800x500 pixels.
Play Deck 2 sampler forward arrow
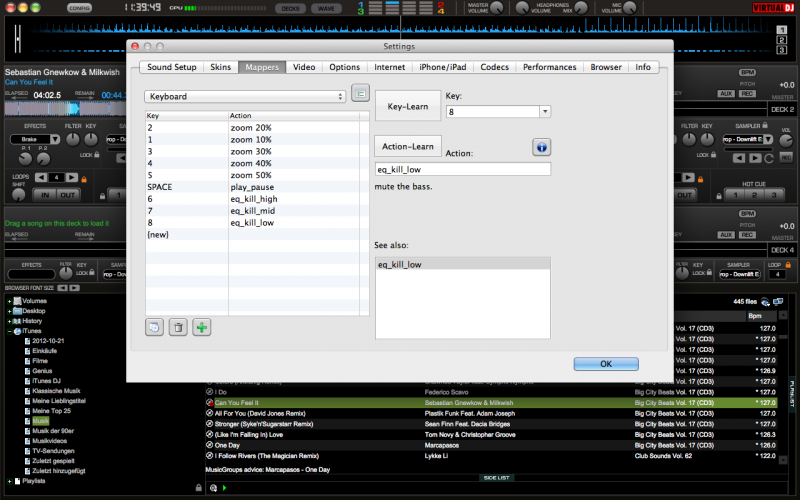pyautogui.click(x=755, y=158)
